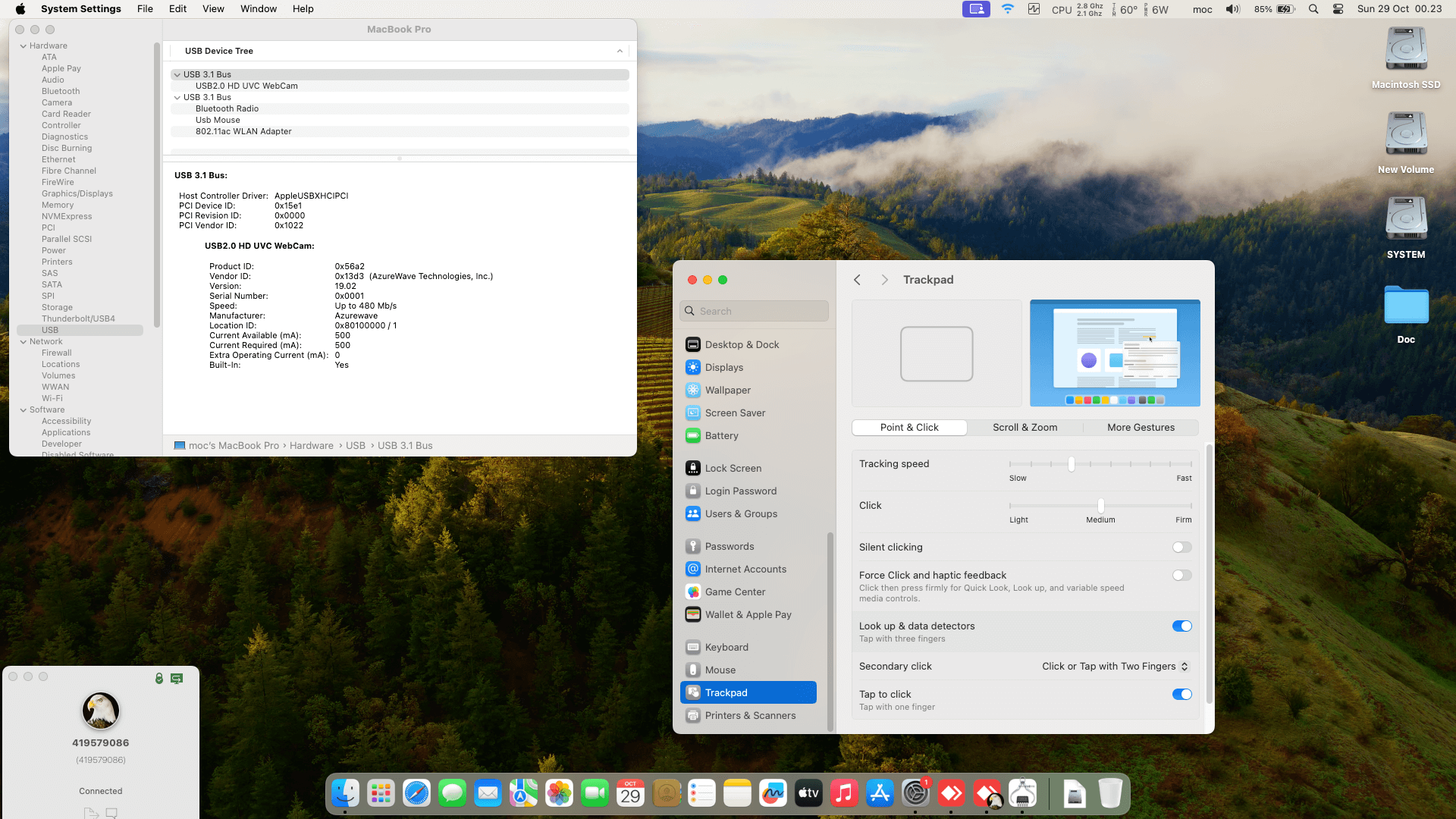The image size is (1456, 819).
Task: Collapse the Hardware tree section
Action: (24, 45)
